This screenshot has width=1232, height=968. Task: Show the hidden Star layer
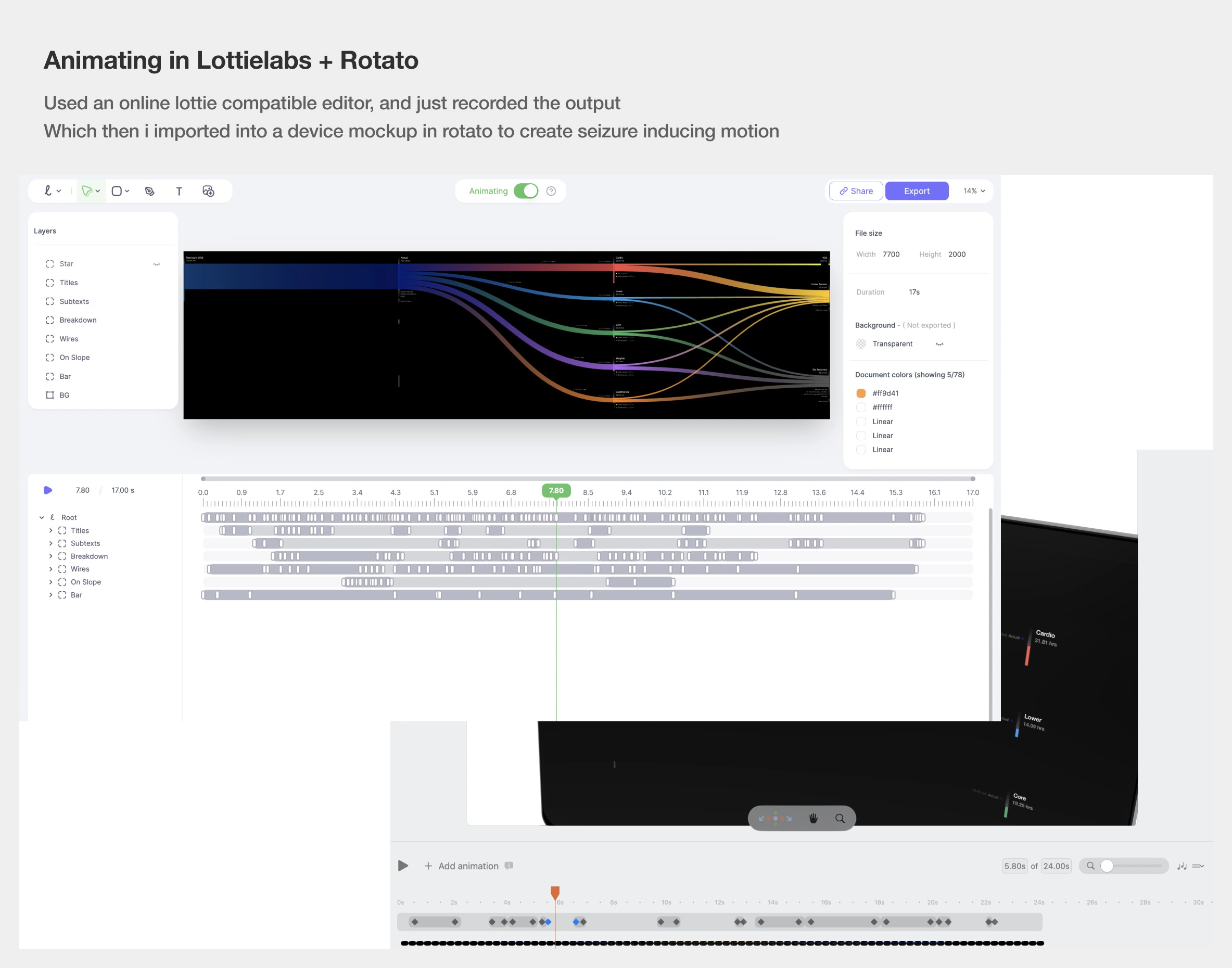coord(157,264)
